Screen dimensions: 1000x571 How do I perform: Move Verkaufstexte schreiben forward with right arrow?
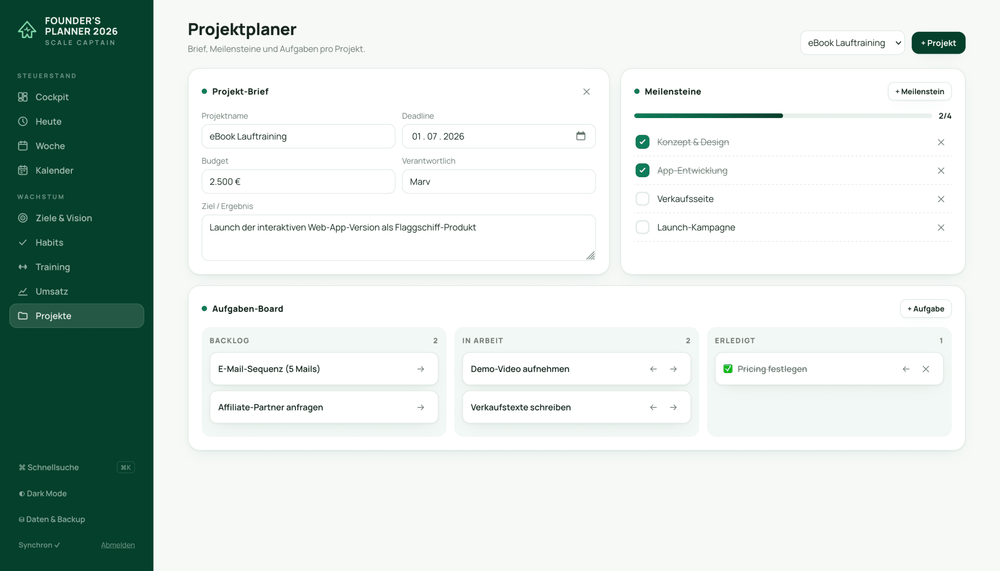(x=673, y=407)
